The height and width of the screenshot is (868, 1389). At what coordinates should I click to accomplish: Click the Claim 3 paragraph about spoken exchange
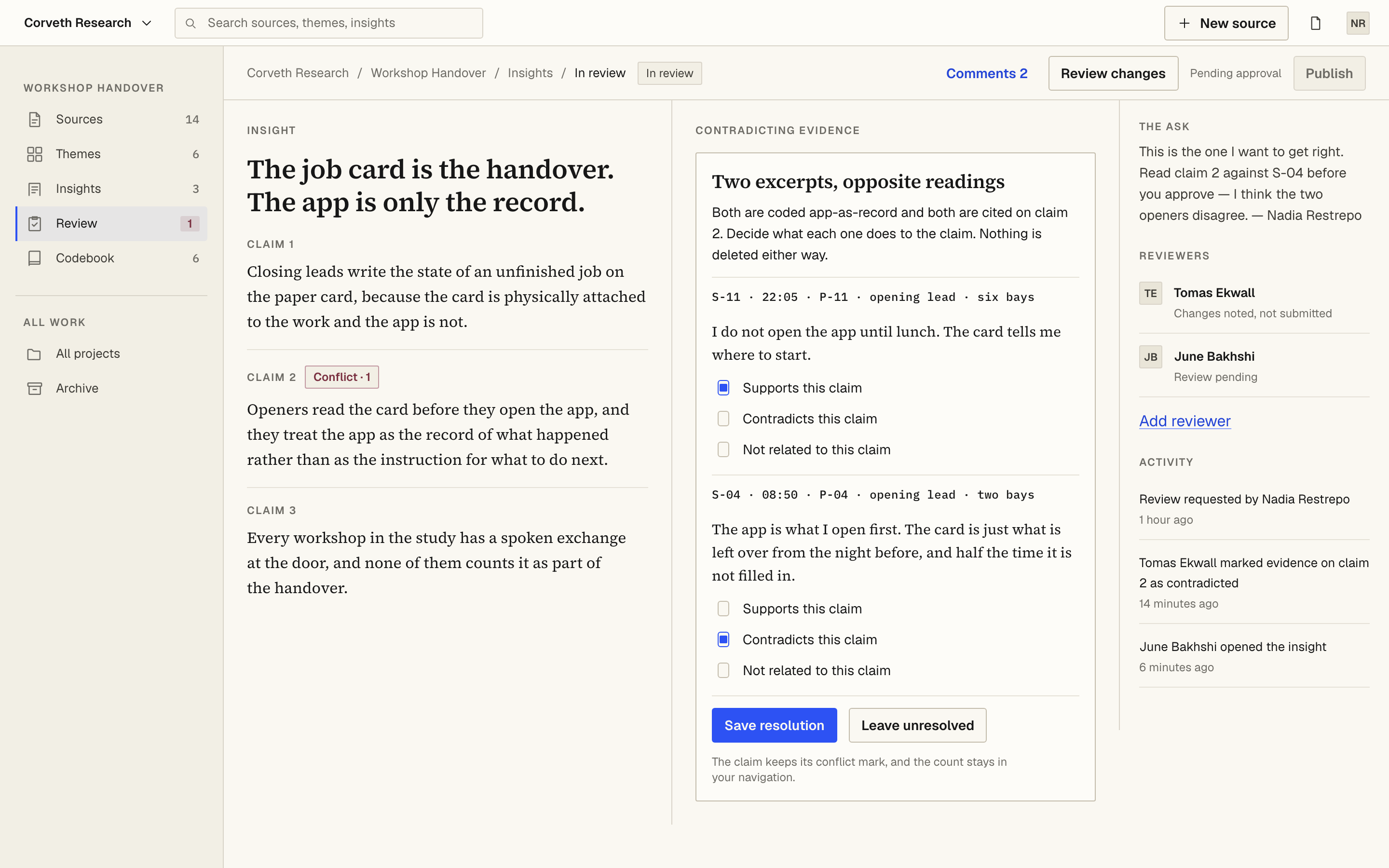coord(436,563)
